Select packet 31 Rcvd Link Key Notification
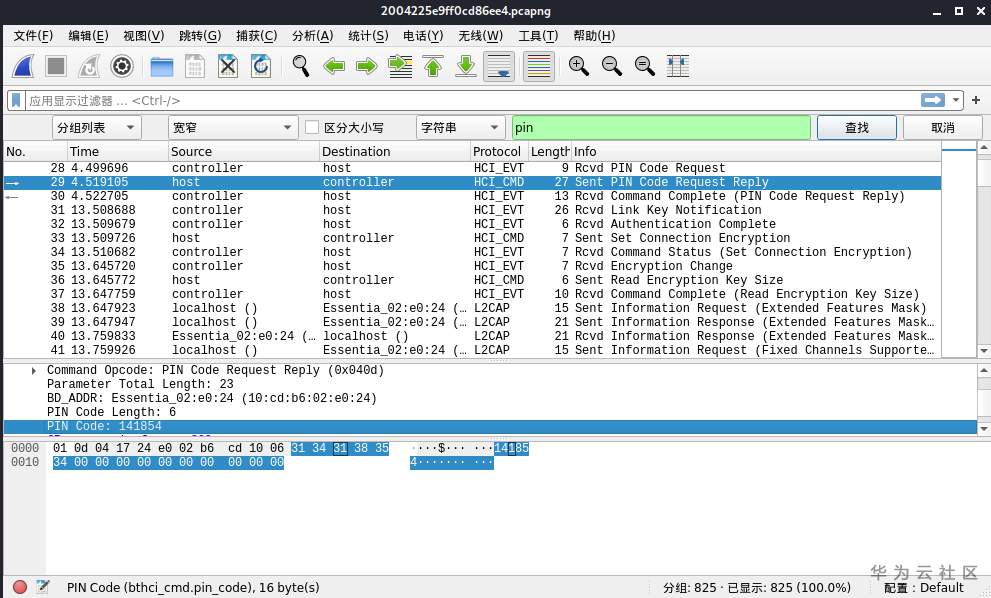 (472, 210)
